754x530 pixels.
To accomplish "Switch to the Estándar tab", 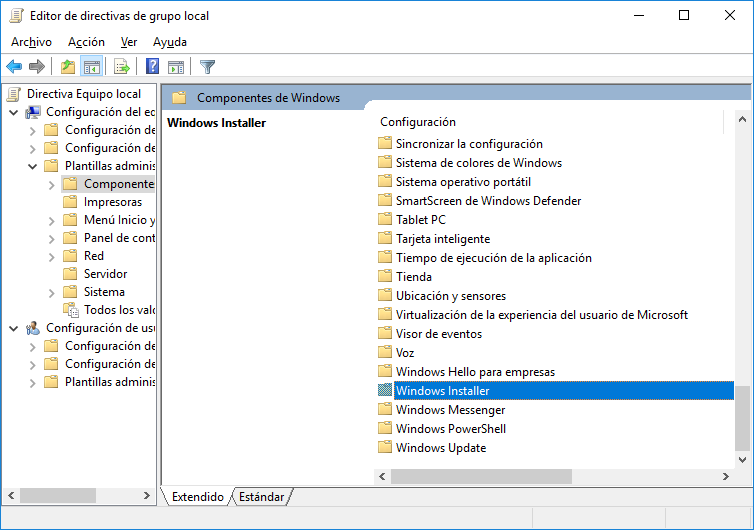I will 260,497.
